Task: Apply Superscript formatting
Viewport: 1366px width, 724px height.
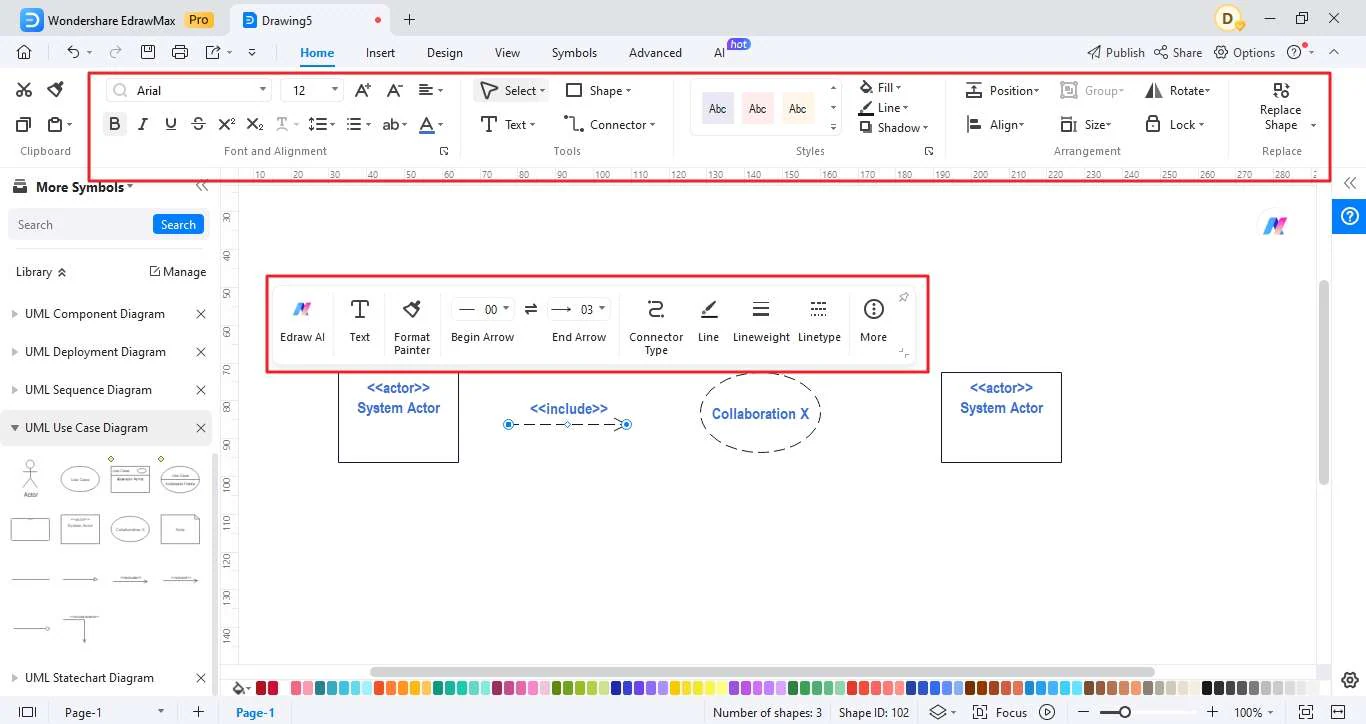Action: (227, 124)
